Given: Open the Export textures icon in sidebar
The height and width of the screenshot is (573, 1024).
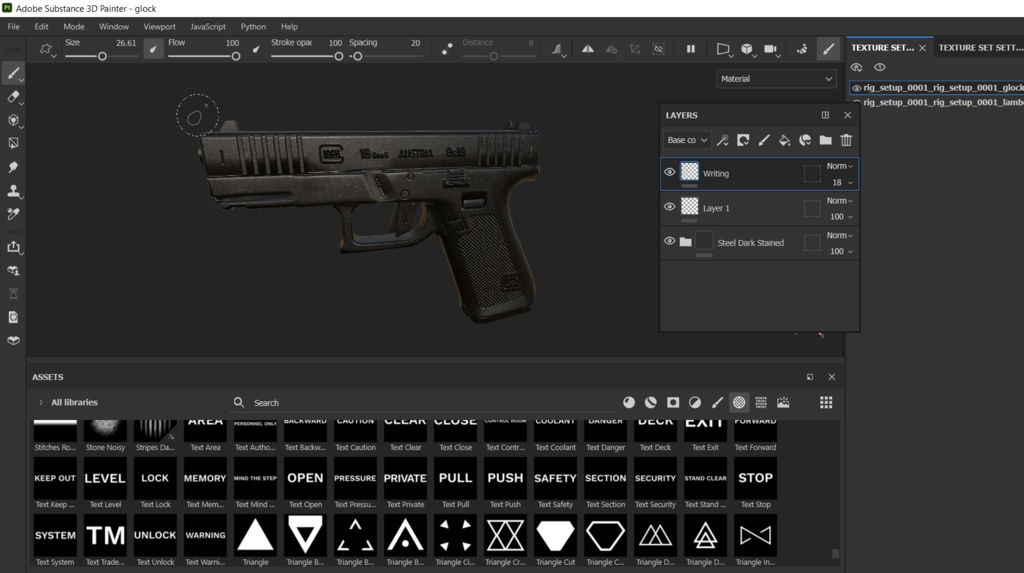Looking at the screenshot, I should click(13, 246).
